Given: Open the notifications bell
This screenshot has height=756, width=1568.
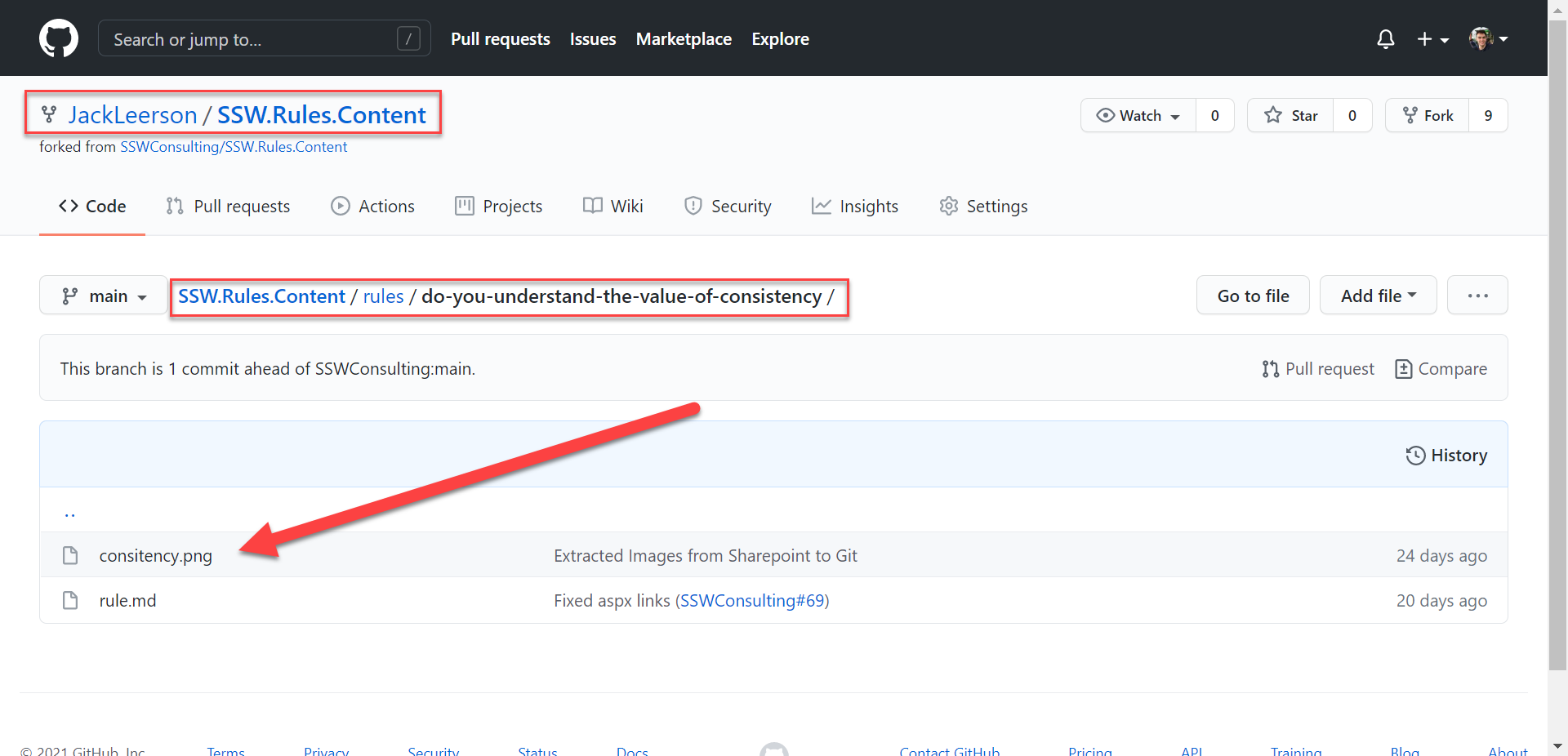Looking at the screenshot, I should click(x=1385, y=39).
